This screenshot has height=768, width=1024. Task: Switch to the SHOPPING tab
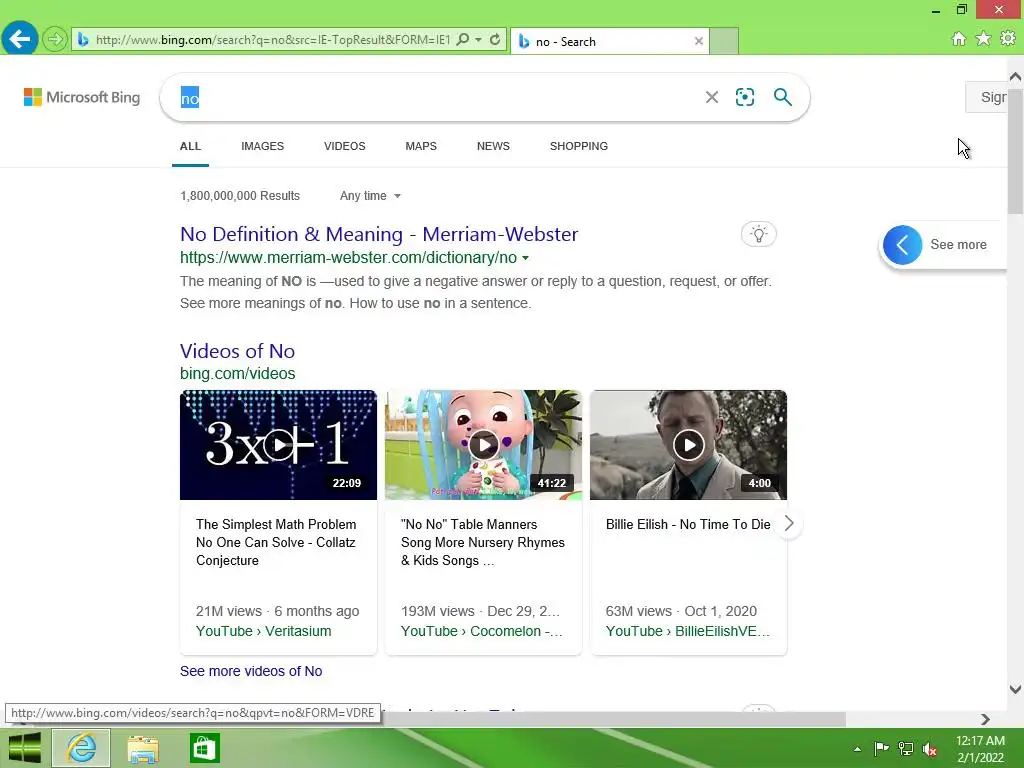[x=579, y=146]
